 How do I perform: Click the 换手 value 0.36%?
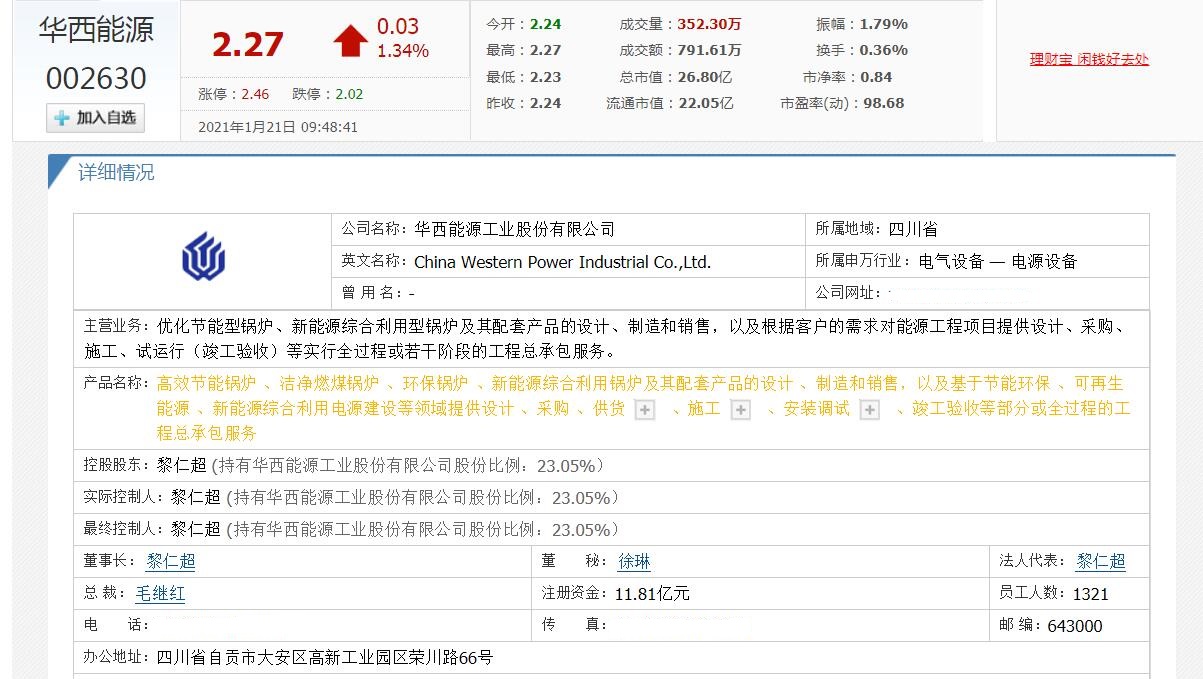pos(884,50)
